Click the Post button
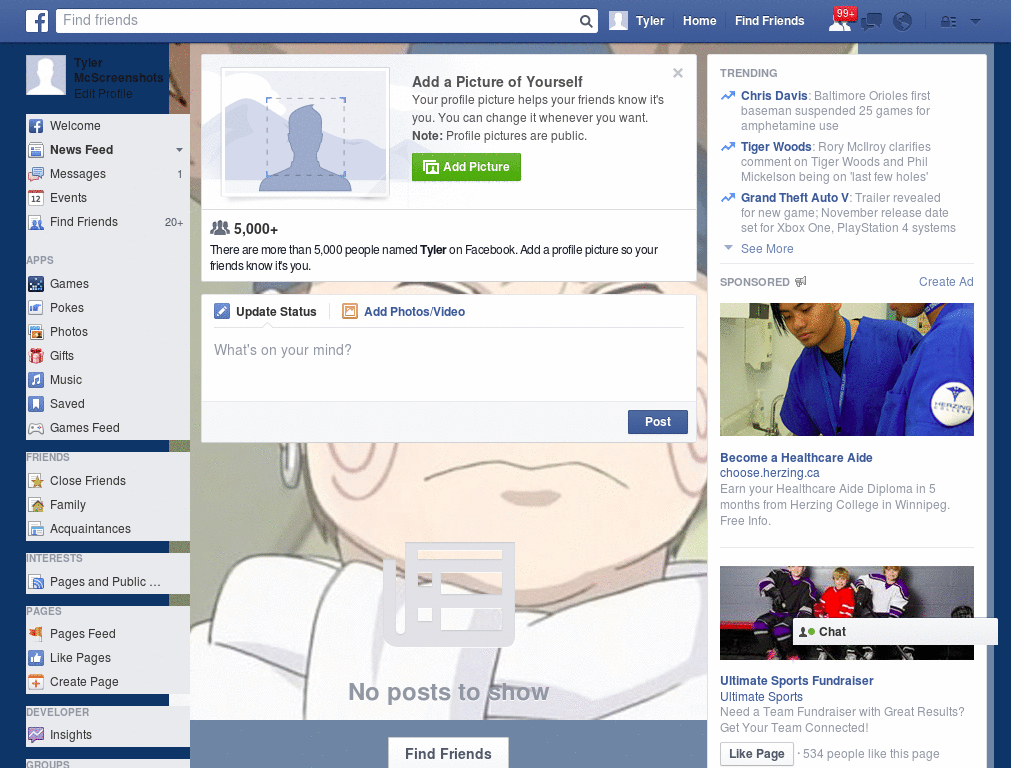Viewport: 1024px width, 768px height. pos(658,422)
